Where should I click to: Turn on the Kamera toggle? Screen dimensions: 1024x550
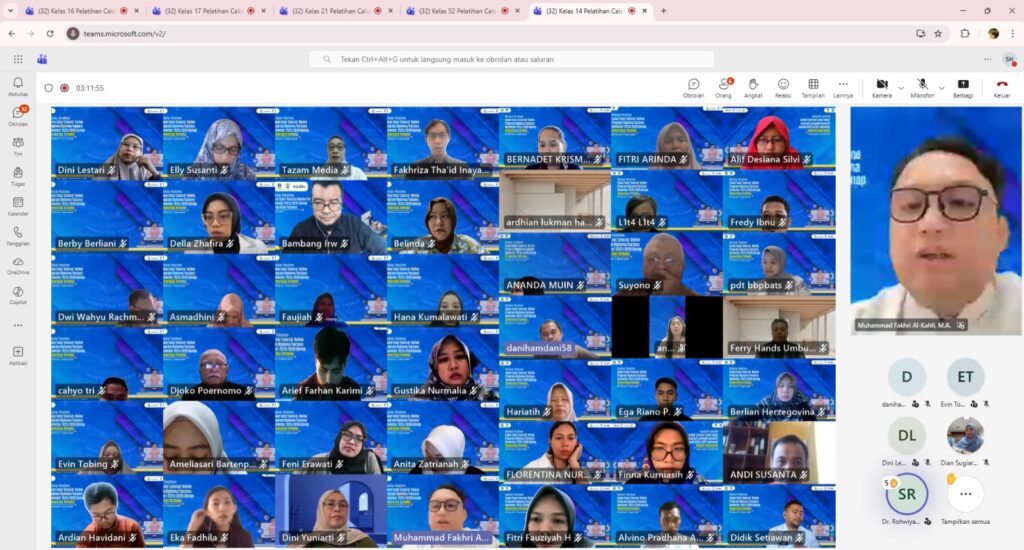tap(881, 86)
